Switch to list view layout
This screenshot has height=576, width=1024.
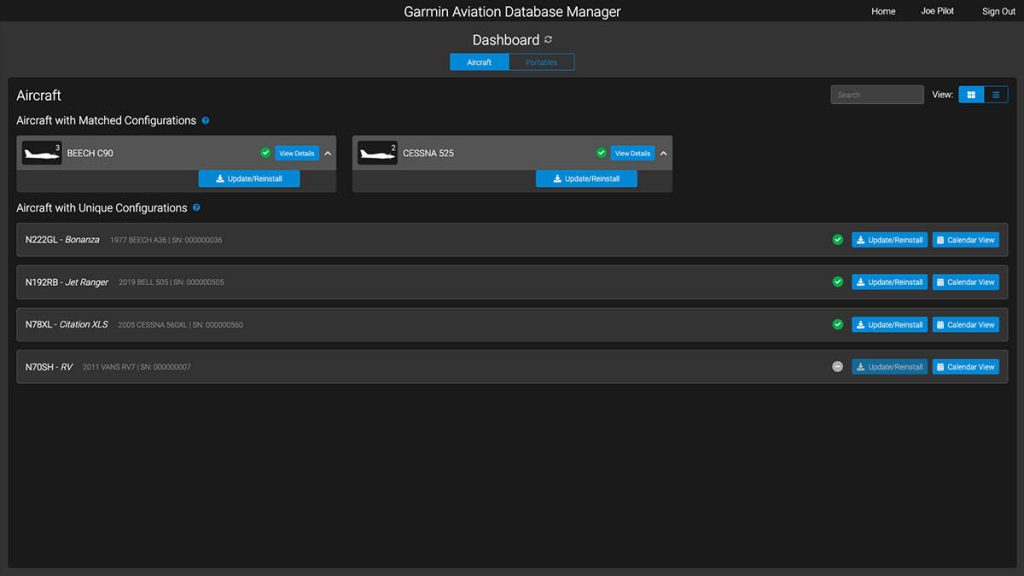[x=996, y=95]
